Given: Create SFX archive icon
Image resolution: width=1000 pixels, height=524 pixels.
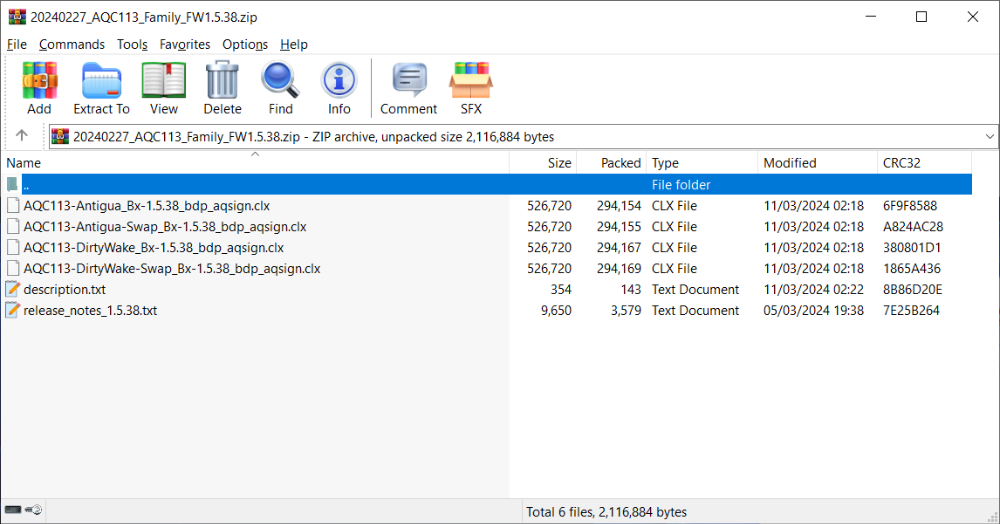Looking at the screenshot, I should pyautogui.click(x=470, y=80).
